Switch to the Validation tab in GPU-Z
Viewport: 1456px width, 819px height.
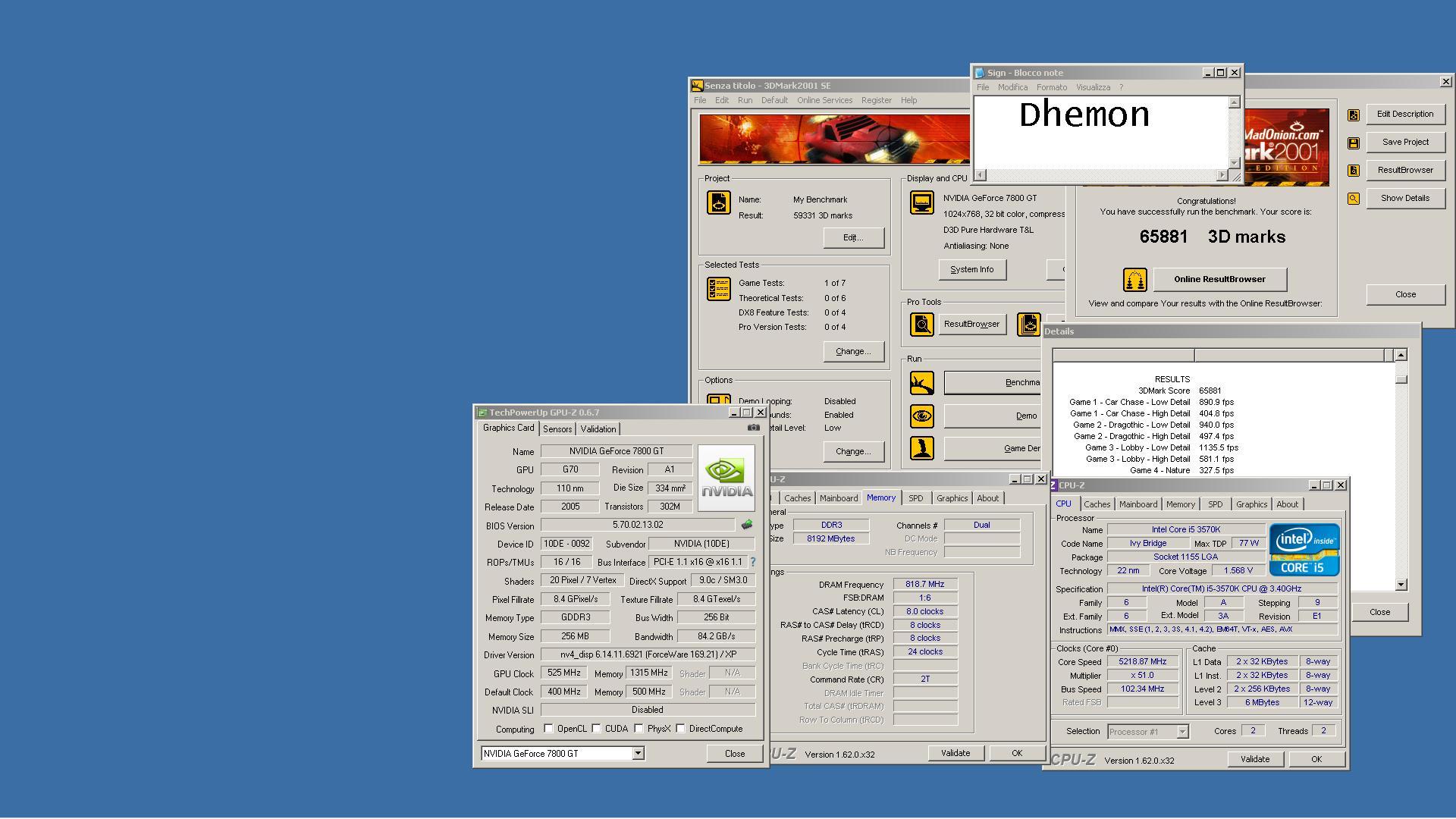[x=598, y=429]
